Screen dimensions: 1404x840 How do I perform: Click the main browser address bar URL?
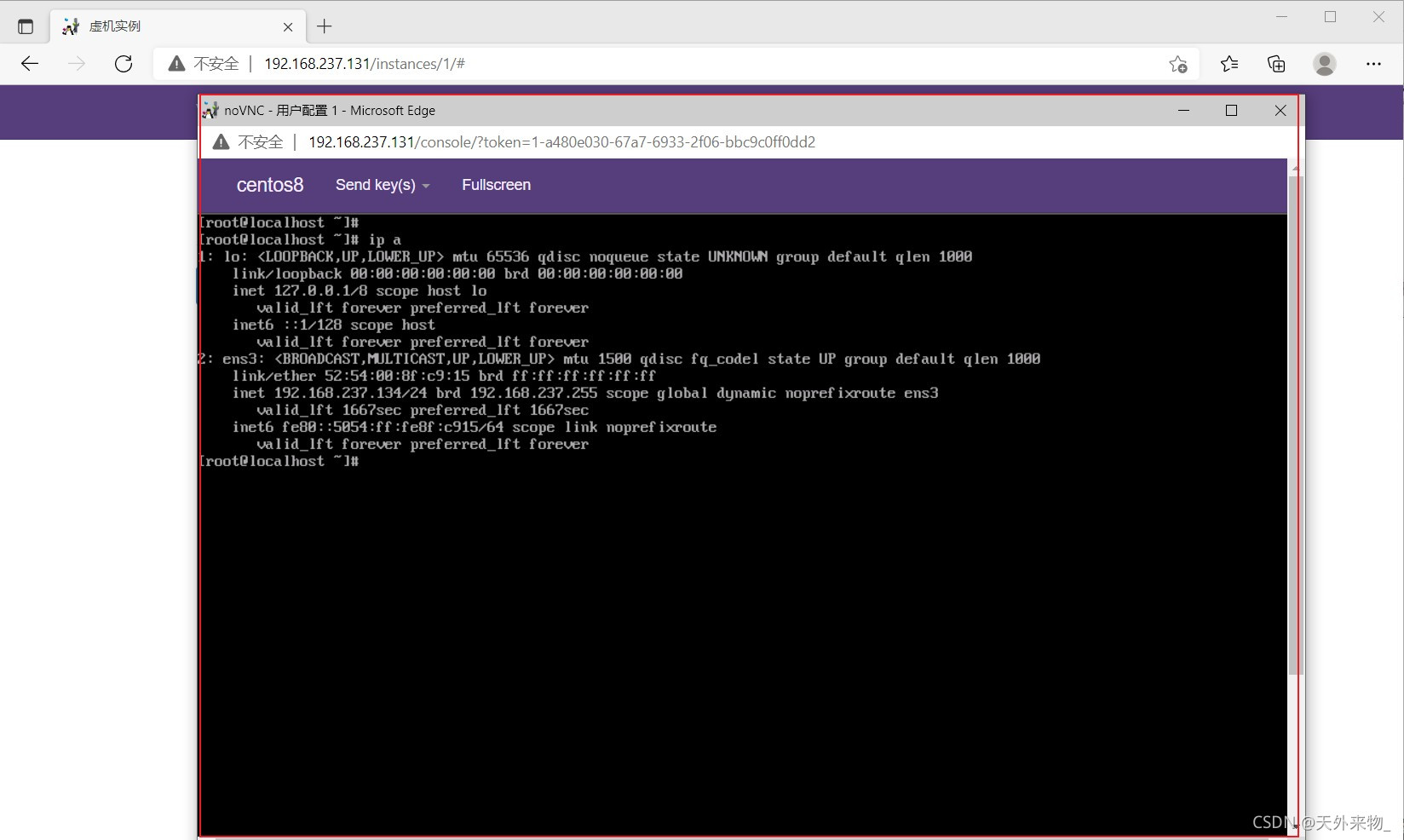coord(365,64)
